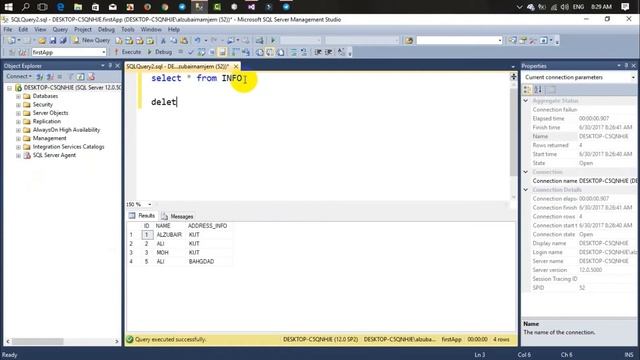Screen dimensions: 640x360
Task: Click the Cut scissors icon
Action: coord(163,40)
